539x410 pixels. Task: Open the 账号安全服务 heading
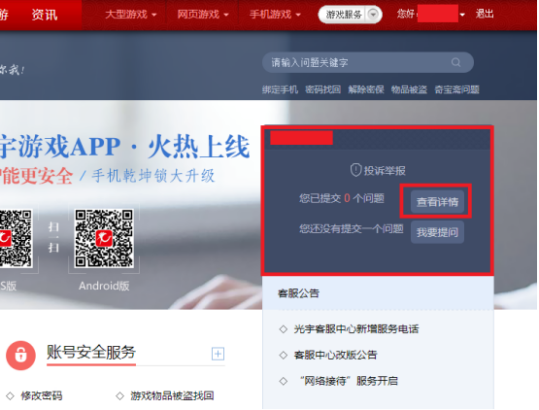(91, 352)
